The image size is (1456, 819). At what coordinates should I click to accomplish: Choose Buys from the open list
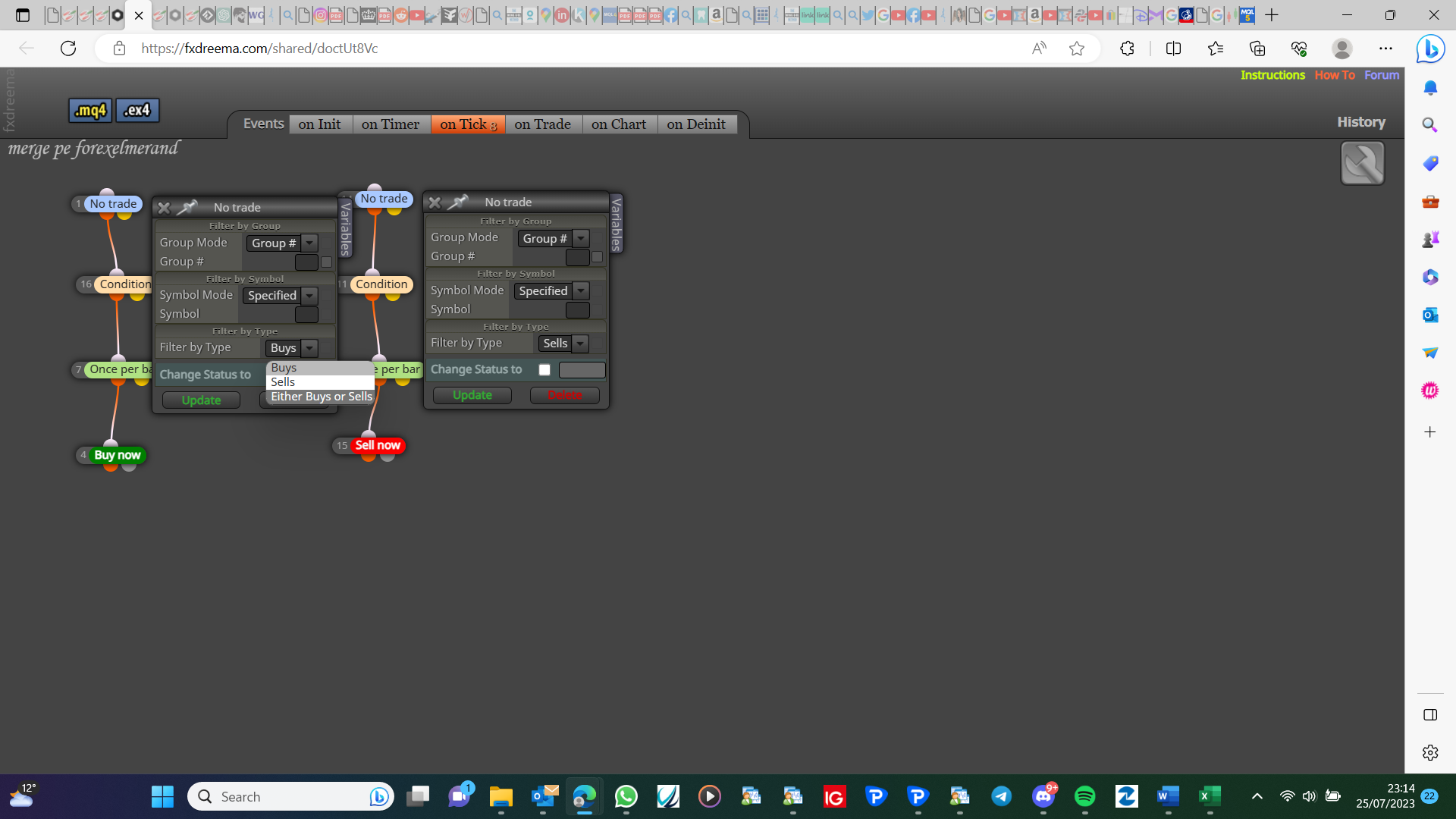tap(320, 368)
